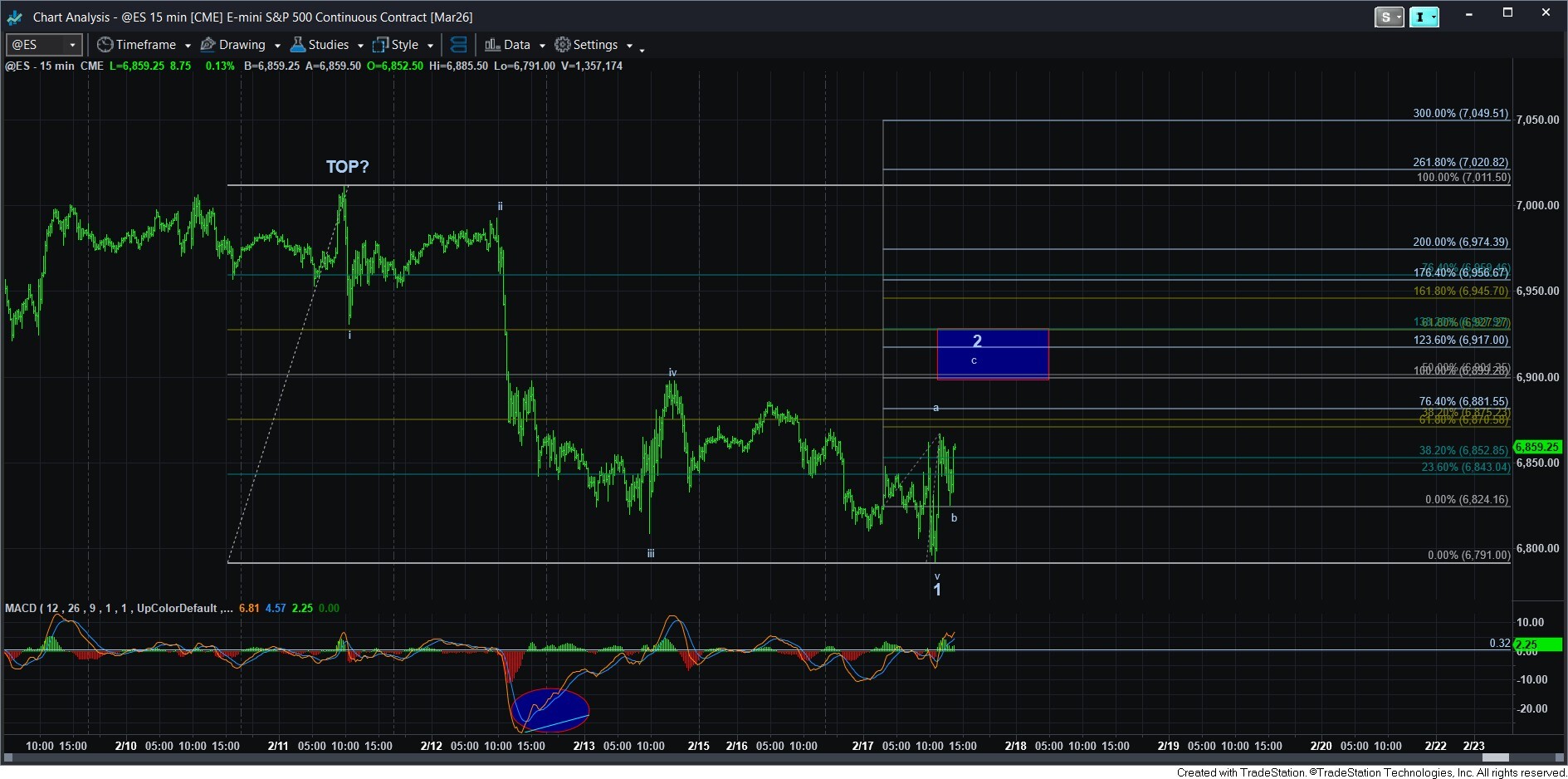Click the horizontal scrollbar thumb at bottom
Image resolution: width=1568 pixels, height=779 pixels.
1495,757
